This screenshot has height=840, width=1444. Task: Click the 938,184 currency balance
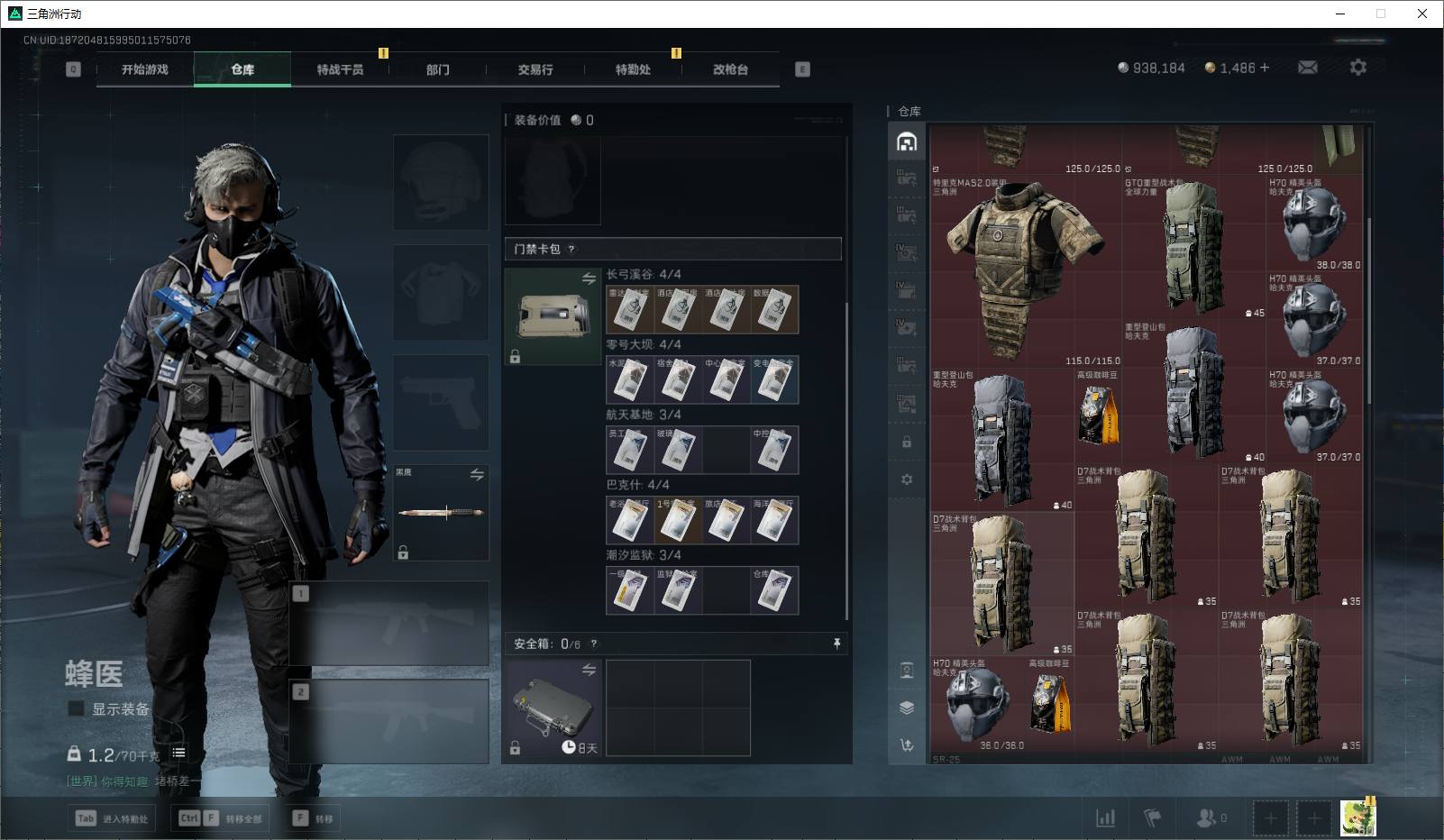click(1151, 68)
